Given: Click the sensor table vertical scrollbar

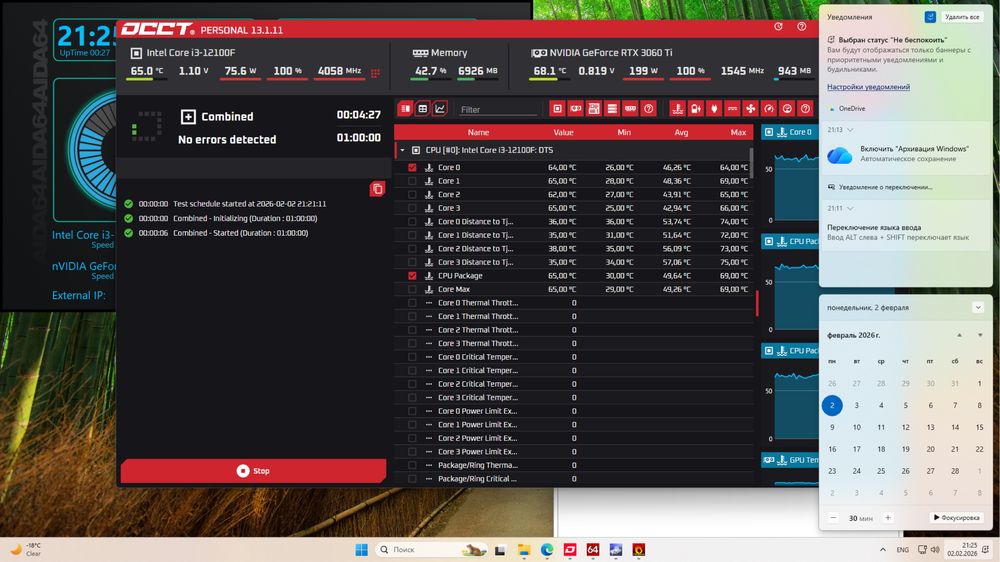Looking at the screenshot, I should (751, 163).
